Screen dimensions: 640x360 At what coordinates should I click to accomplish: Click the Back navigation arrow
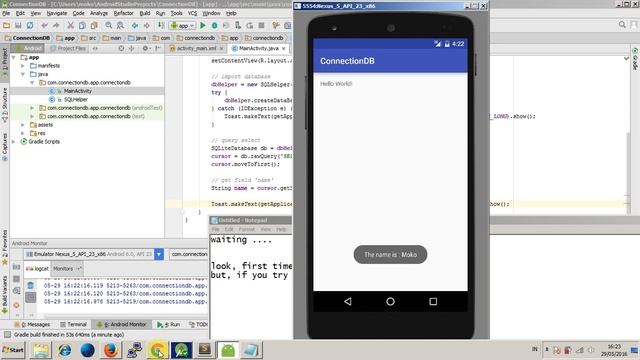[x=135, y=25]
